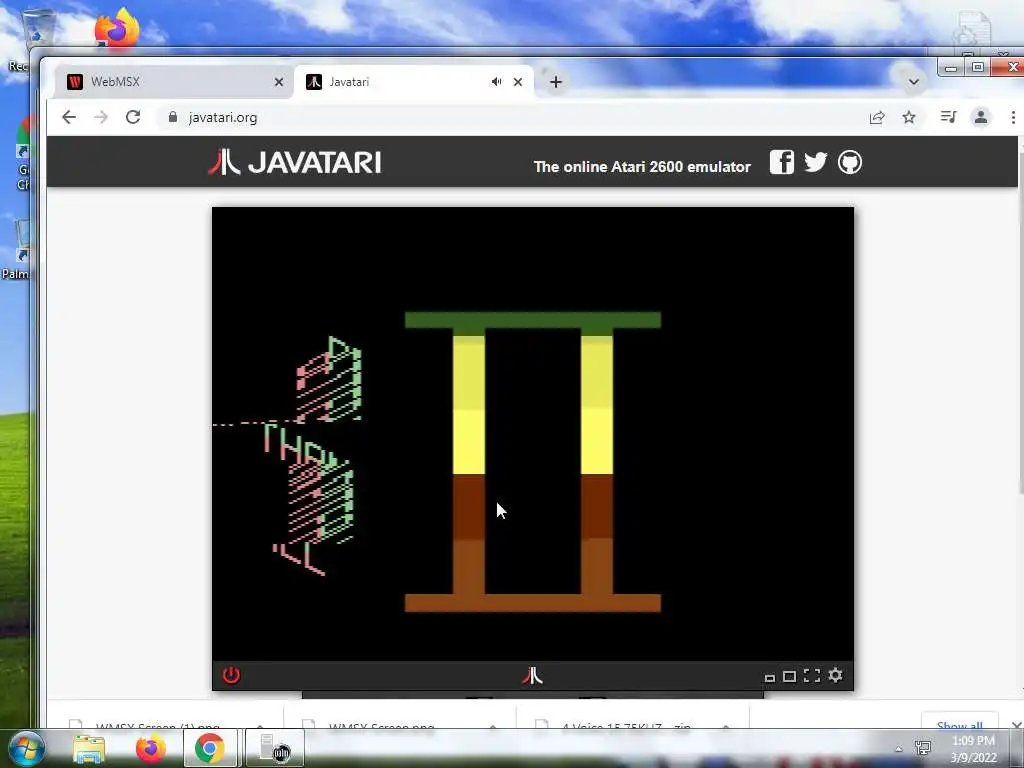
Task: Click the Javatari power button
Action: point(231,675)
